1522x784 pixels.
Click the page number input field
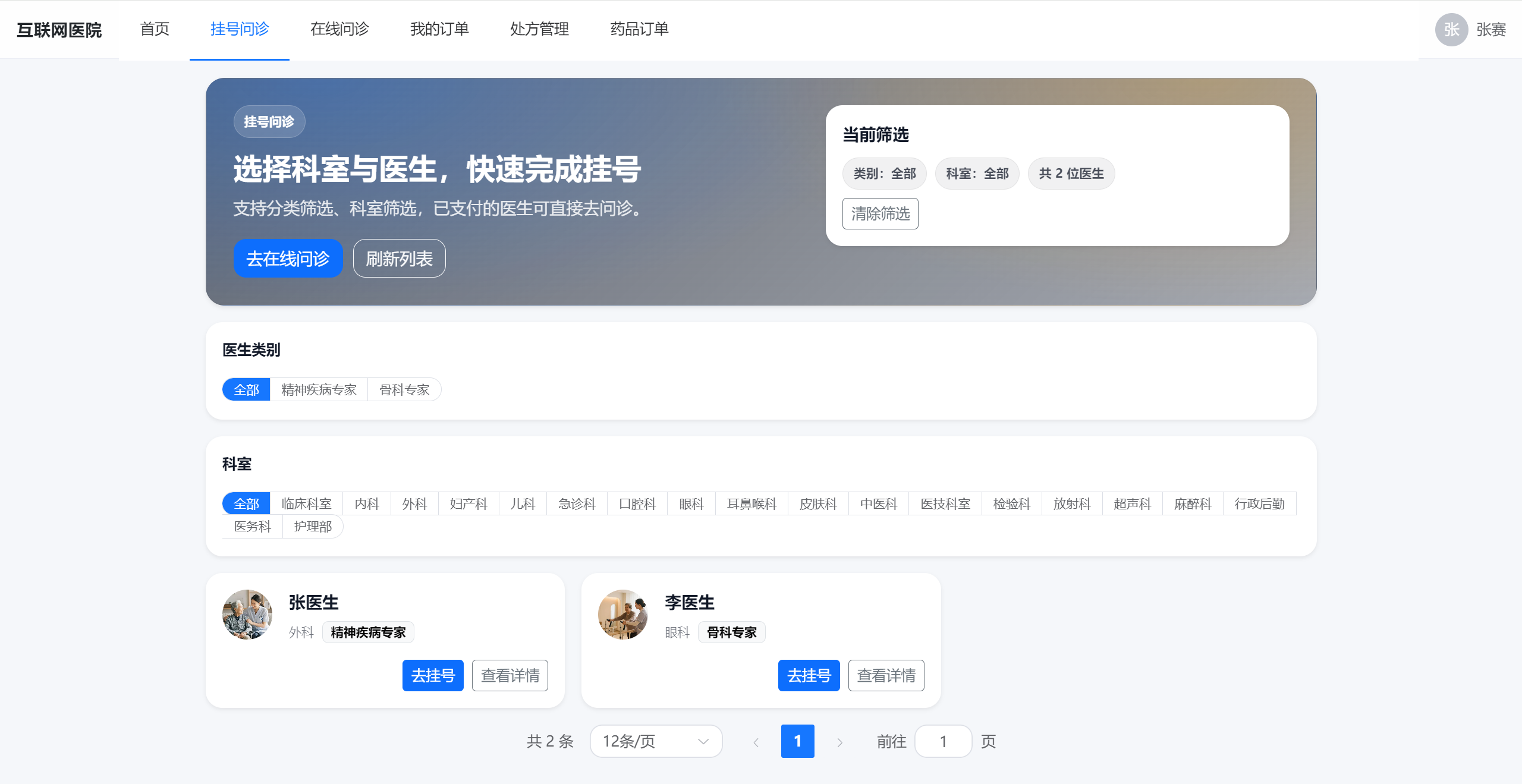pos(944,741)
